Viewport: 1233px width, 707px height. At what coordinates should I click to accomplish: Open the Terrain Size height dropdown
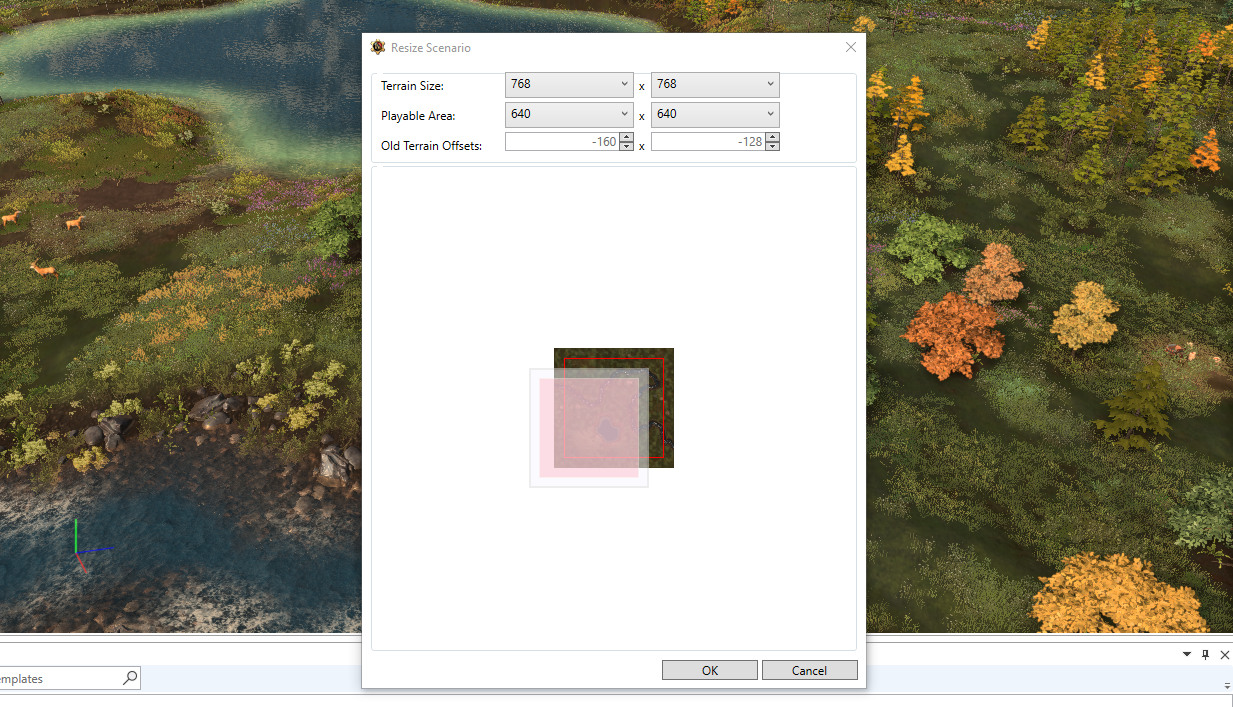(x=715, y=85)
